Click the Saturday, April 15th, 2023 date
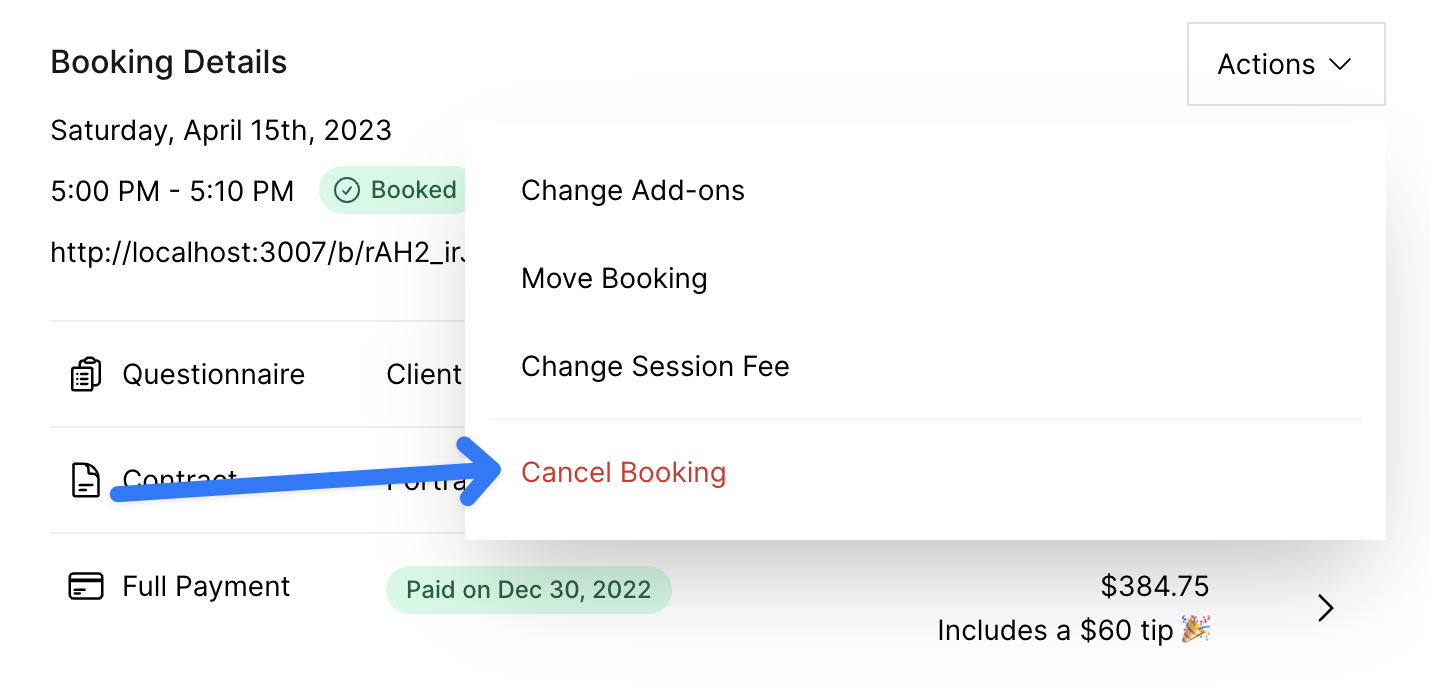The height and width of the screenshot is (692, 1430). click(221, 130)
